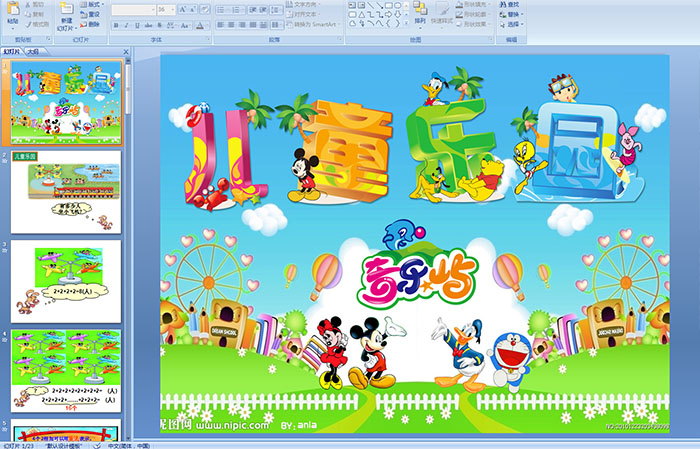
Task: Toggle Center alignment button
Action: click(x=231, y=25)
